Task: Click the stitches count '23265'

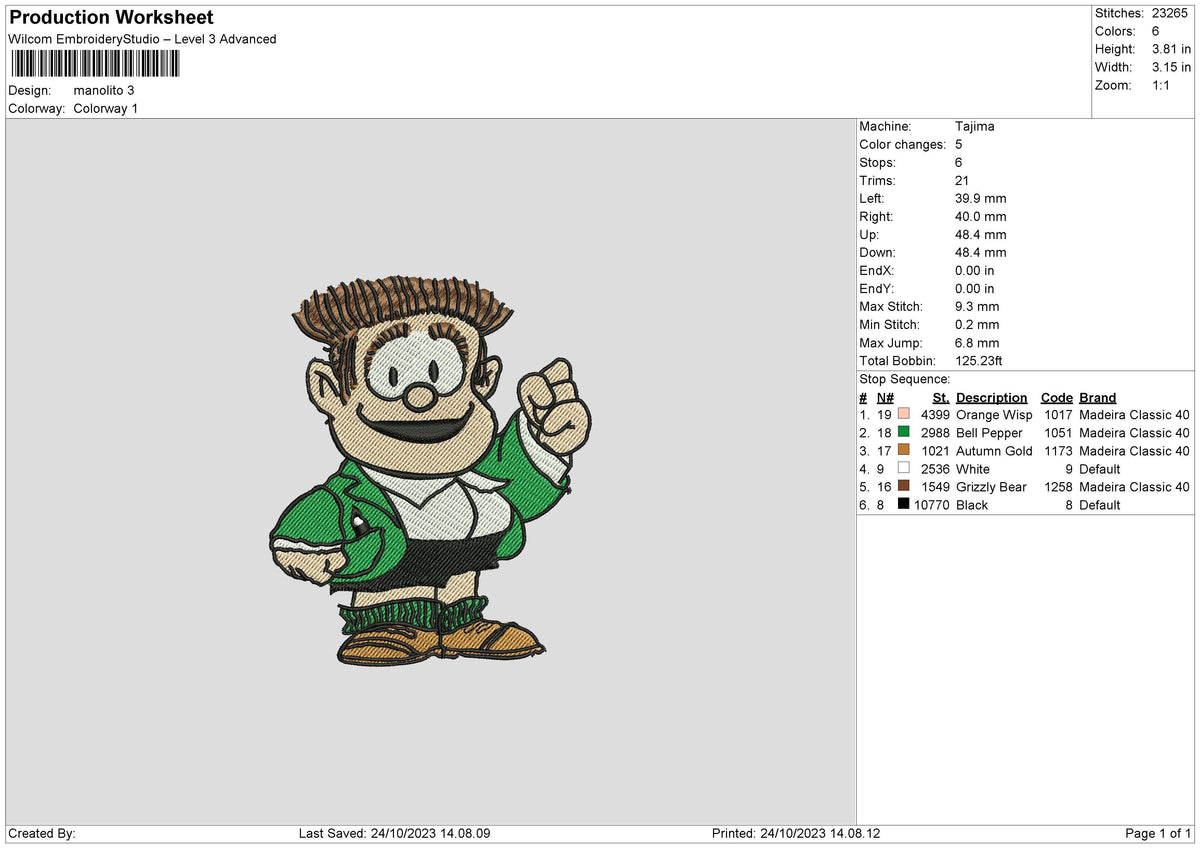Action: coord(1171,13)
